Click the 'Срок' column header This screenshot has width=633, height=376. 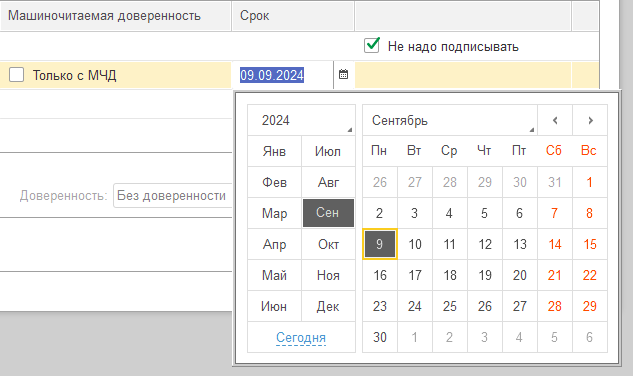pyautogui.click(x=293, y=16)
